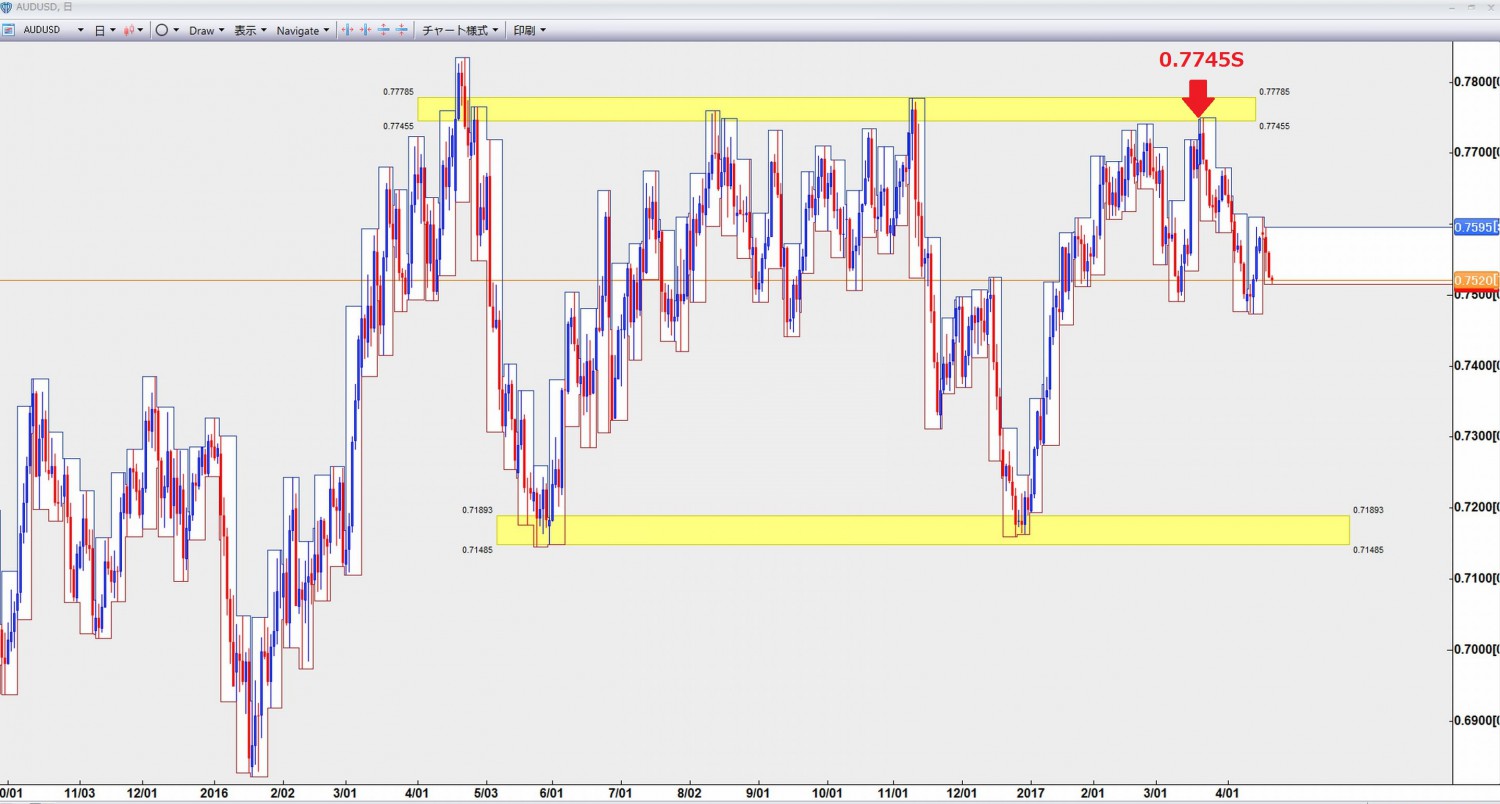Click the candlestick chart type icon

pyautogui.click(x=129, y=30)
